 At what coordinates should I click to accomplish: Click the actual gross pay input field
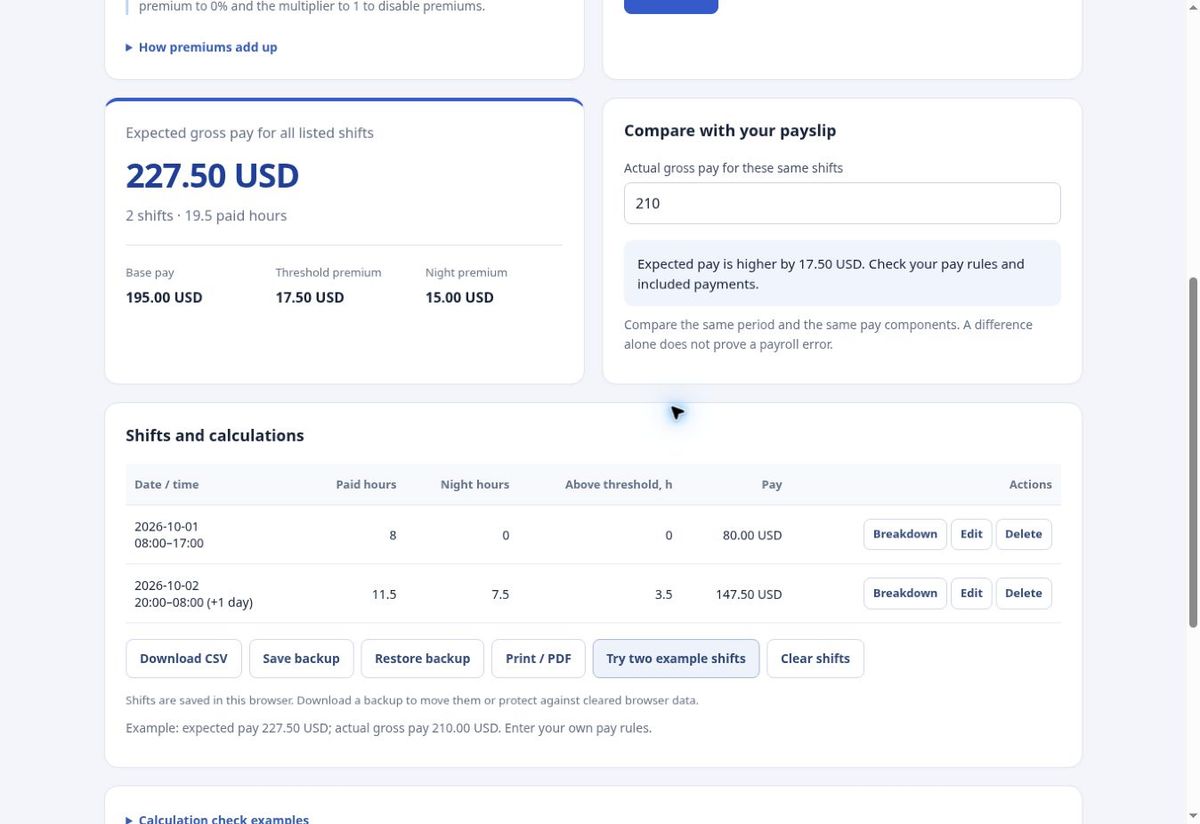[842, 203]
